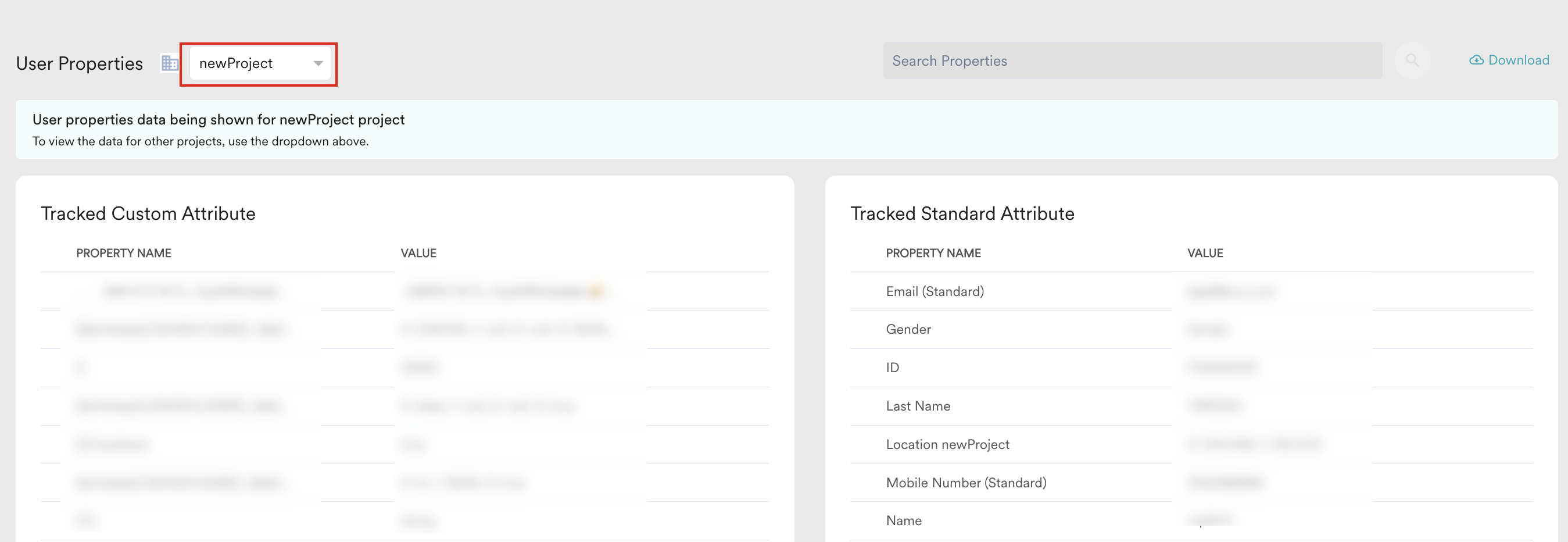Click the cloud download icon
The height and width of the screenshot is (542, 1568).
(1476, 60)
